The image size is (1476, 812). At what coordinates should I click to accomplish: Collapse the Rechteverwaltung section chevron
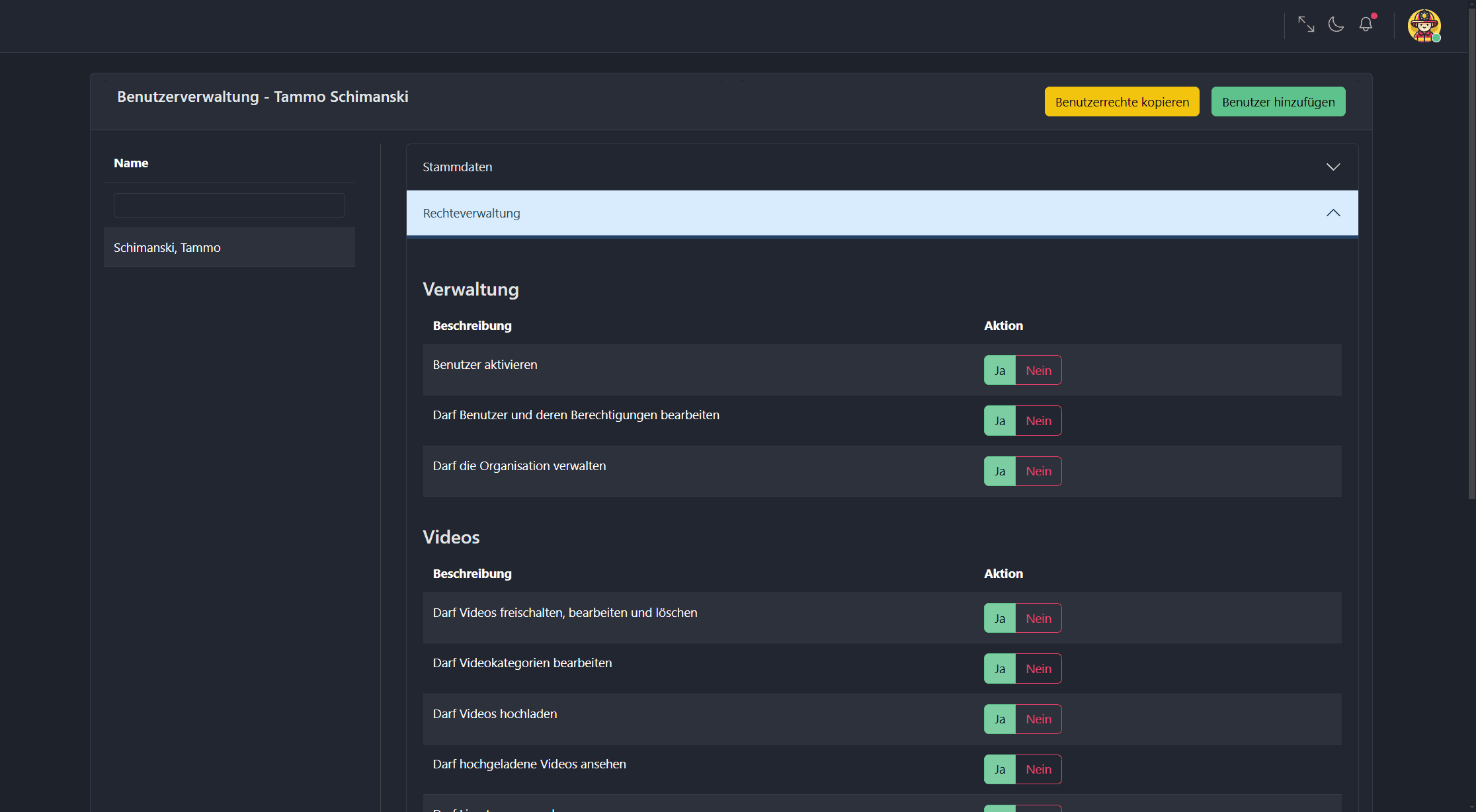[1333, 213]
